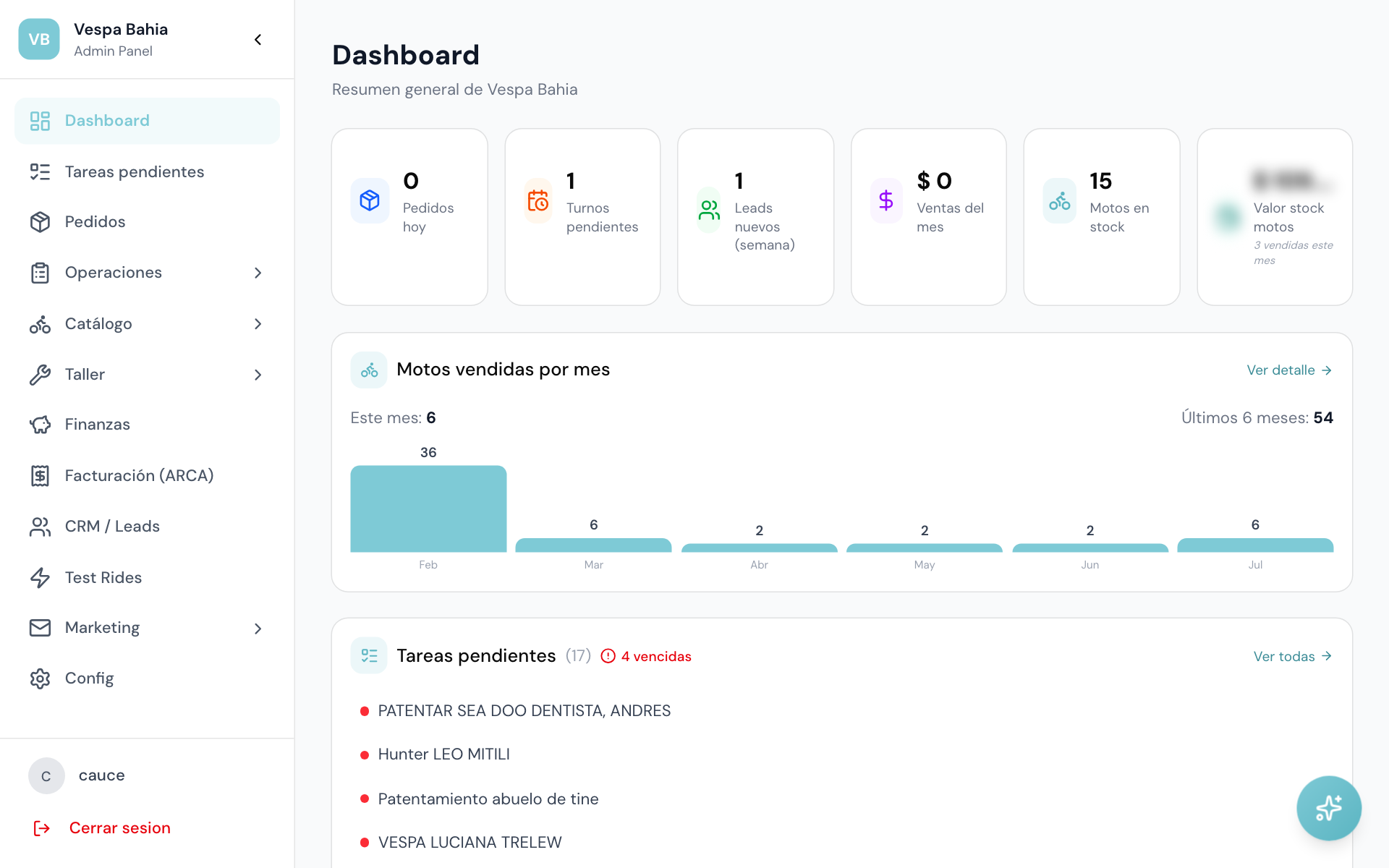
Task: Click the Config gear icon
Action: [x=40, y=678]
